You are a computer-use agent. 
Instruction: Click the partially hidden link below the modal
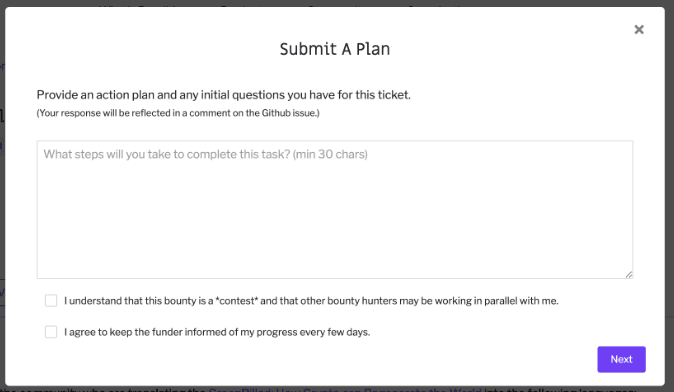344,389
